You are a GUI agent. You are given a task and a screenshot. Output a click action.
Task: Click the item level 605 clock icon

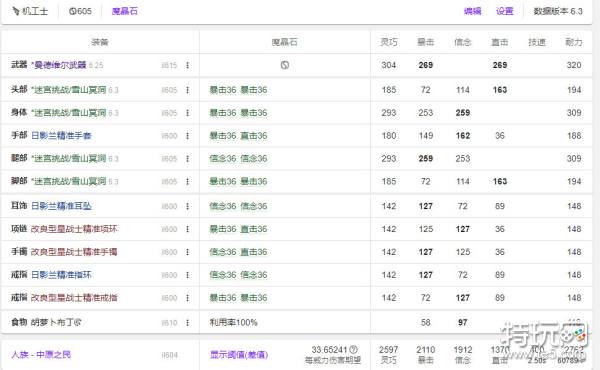coord(72,11)
